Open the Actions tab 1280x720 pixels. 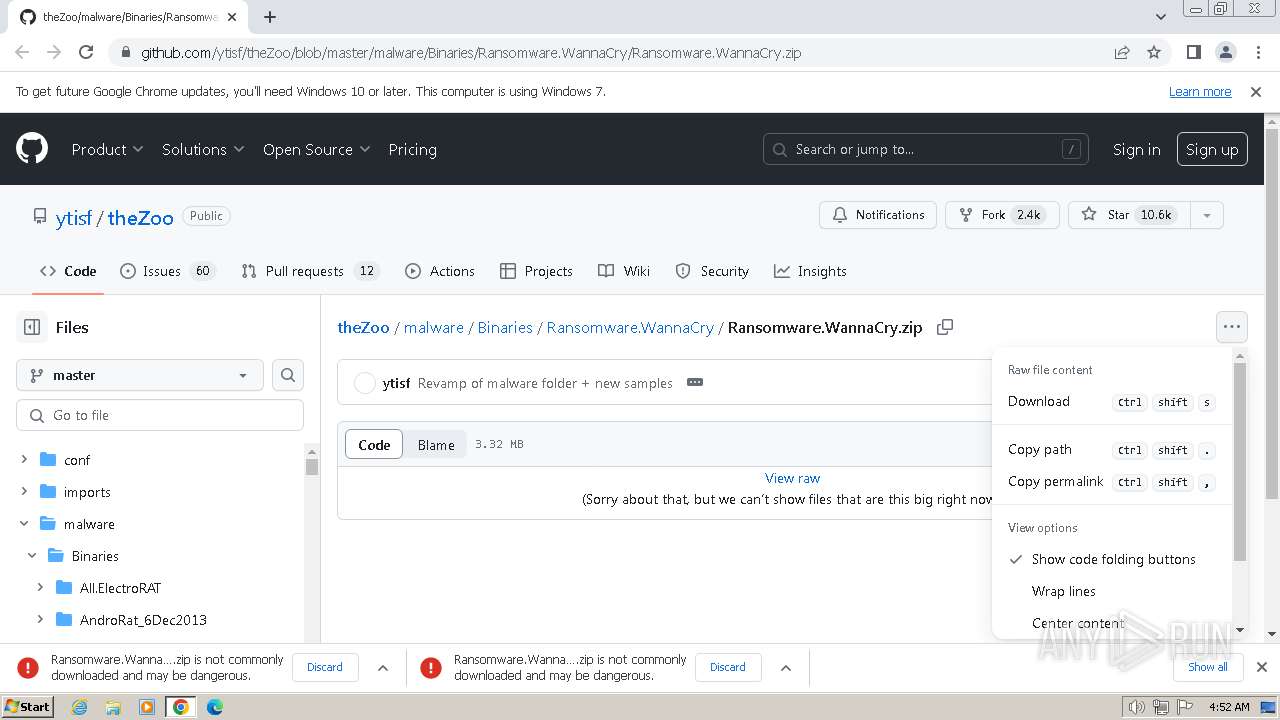click(x=440, y=271)
